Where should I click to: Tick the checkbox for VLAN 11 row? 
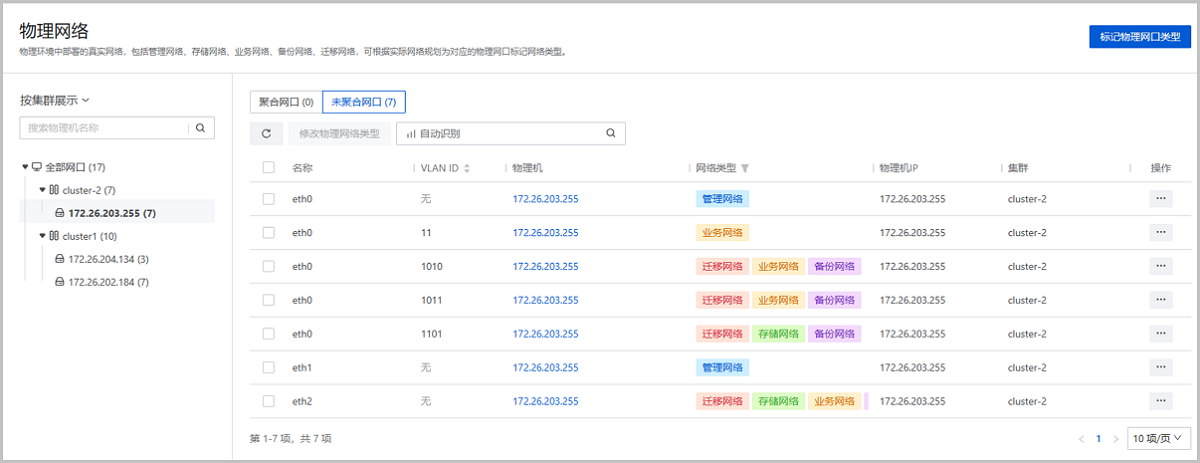click(x=268, y=233)
